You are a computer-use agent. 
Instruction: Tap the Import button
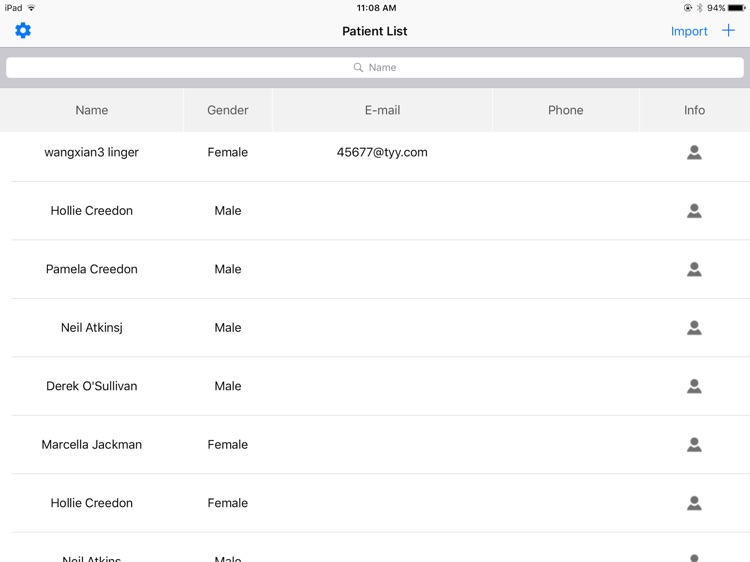(689, 31)
